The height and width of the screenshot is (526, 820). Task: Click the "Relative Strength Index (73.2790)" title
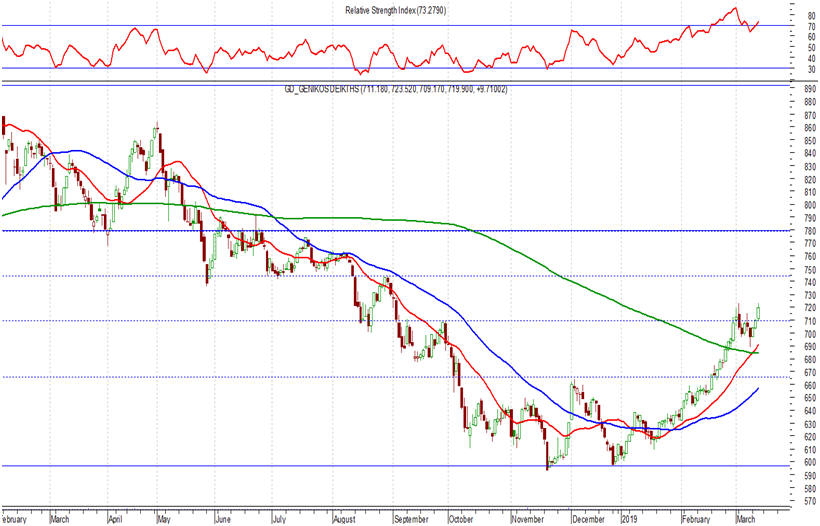click(x=395, y=10)
